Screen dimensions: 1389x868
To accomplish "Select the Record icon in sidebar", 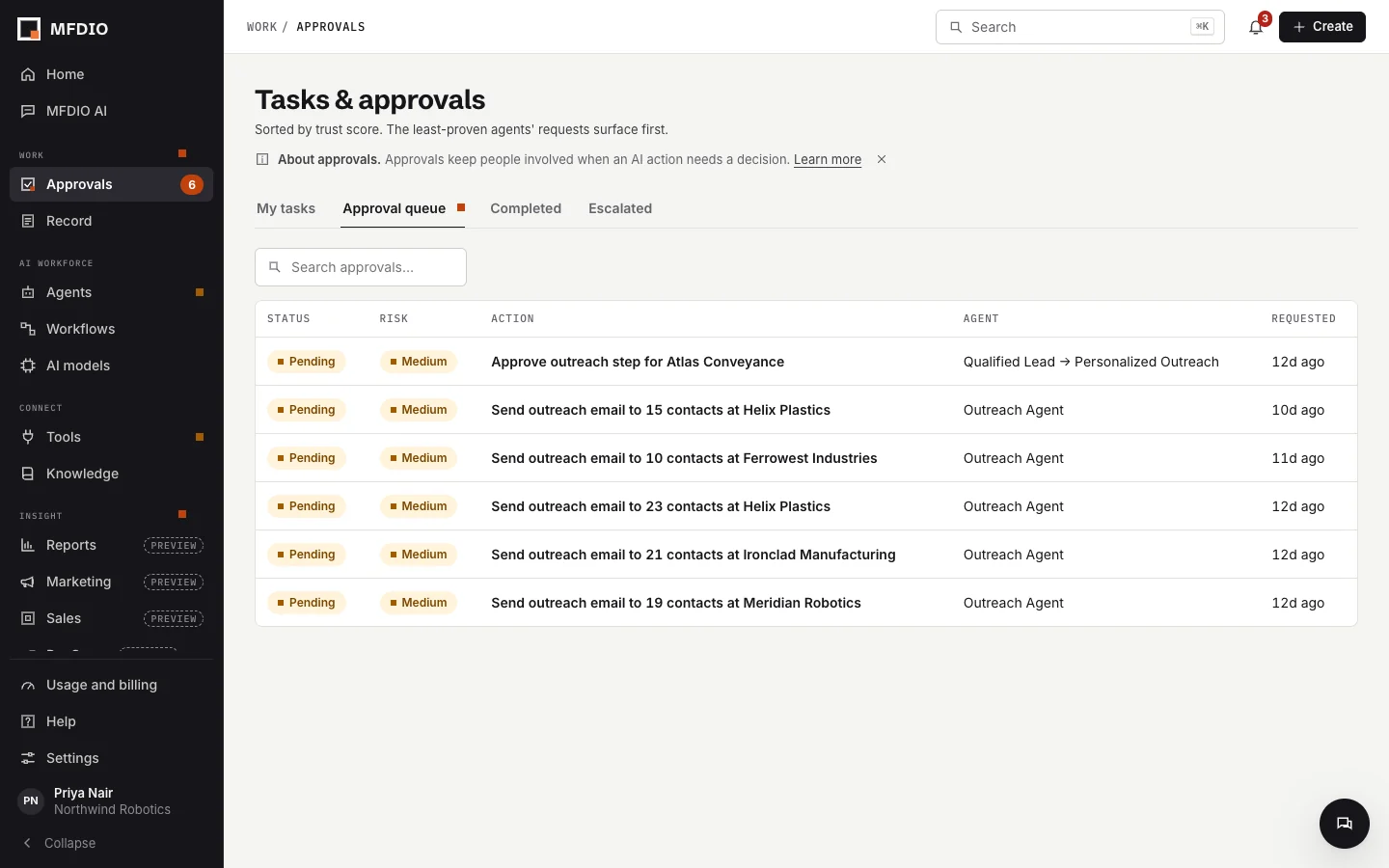I will 28,221.
